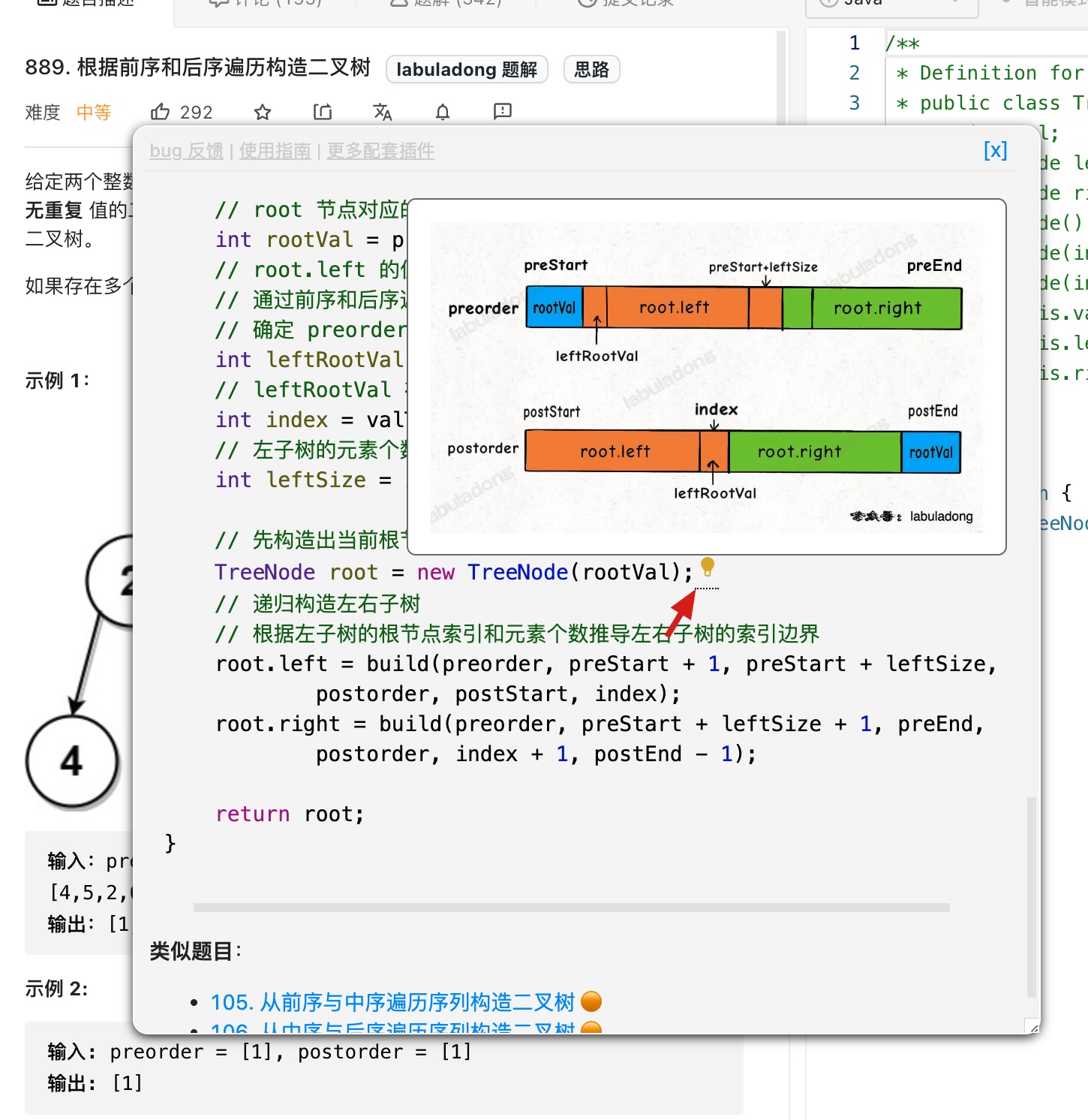1088x1120 pixels.
Task: Open problem 105 similar question link
Action: pyautogui.click(x=392, y=1002)
